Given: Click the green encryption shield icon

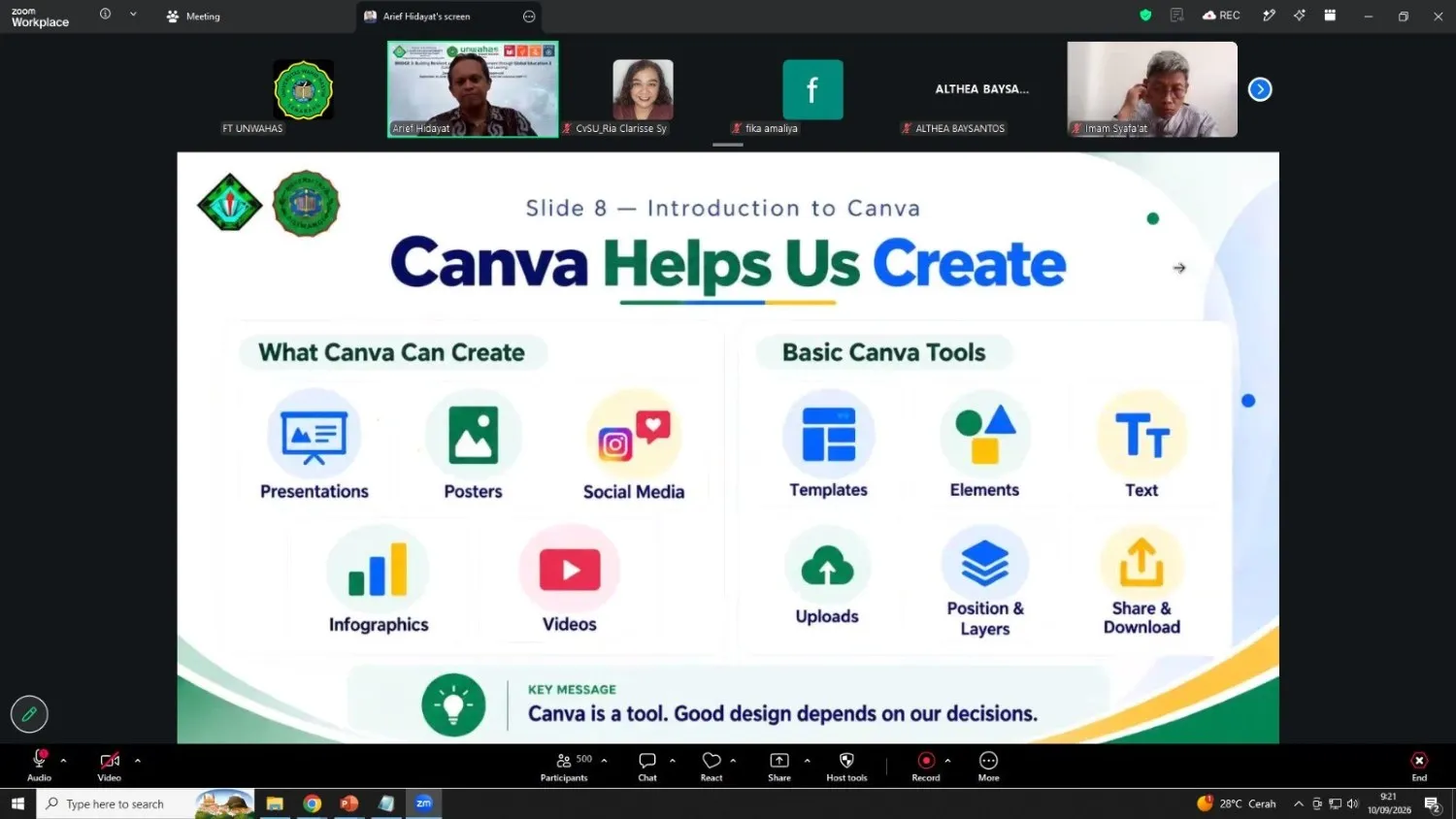Looking at the screenshot, I should coord(1145,16).
